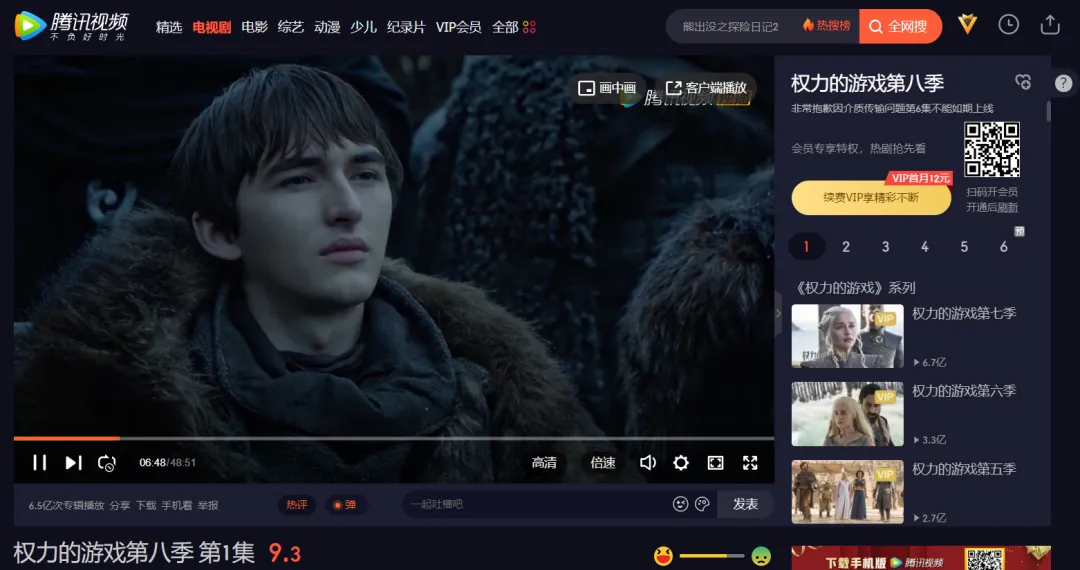Select episode 6 preview
Viewport: 1080px width, 570px height.
coord(1004,246)
